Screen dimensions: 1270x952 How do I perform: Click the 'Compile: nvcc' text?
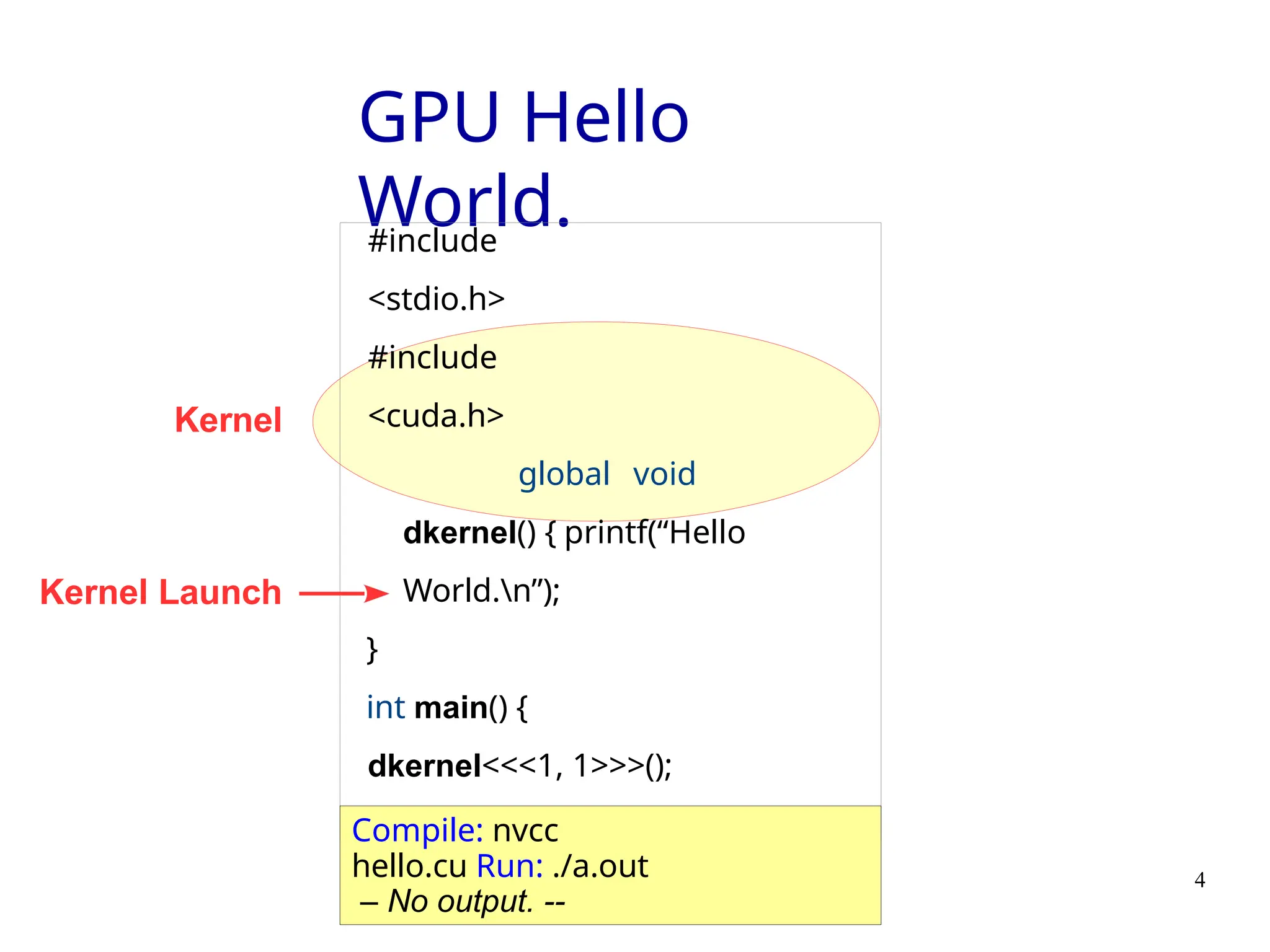[455, 831]
